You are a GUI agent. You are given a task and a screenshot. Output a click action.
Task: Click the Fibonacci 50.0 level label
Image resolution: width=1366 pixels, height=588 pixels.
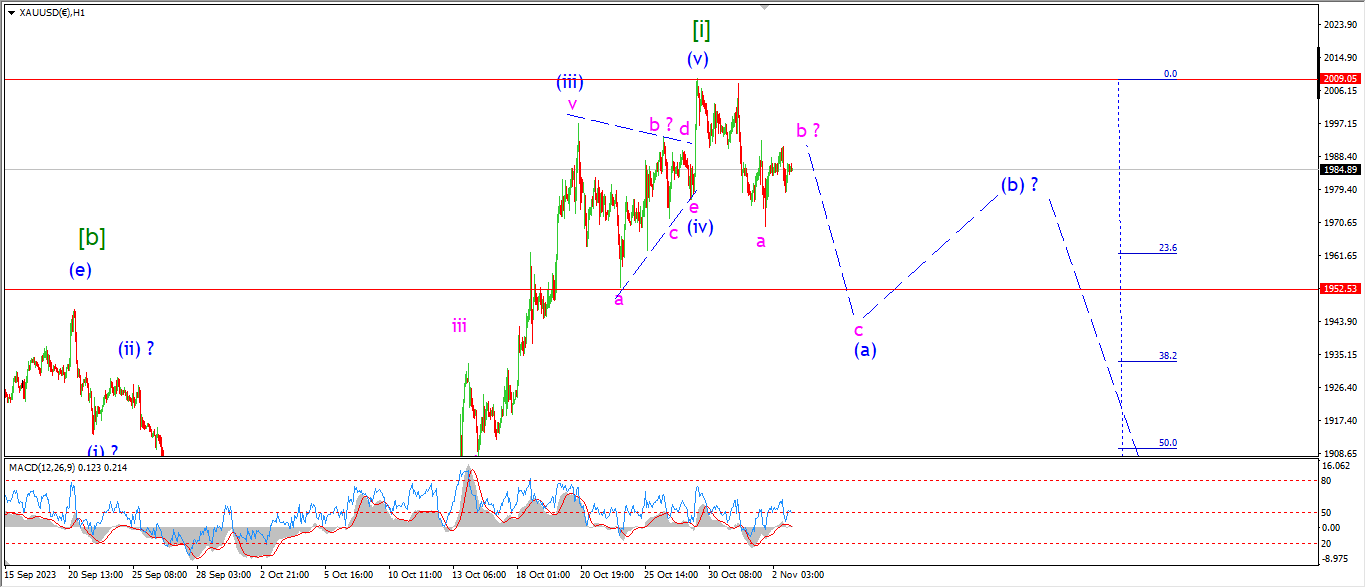[1167, 443]
